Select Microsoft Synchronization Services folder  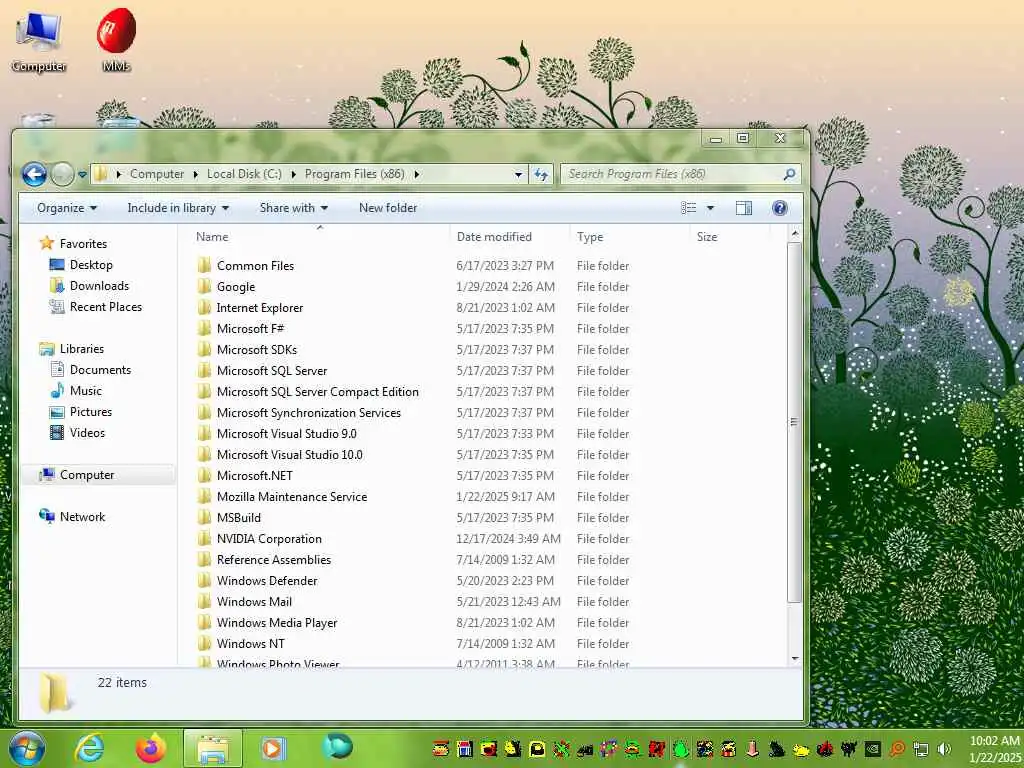(x=308, y=413)
